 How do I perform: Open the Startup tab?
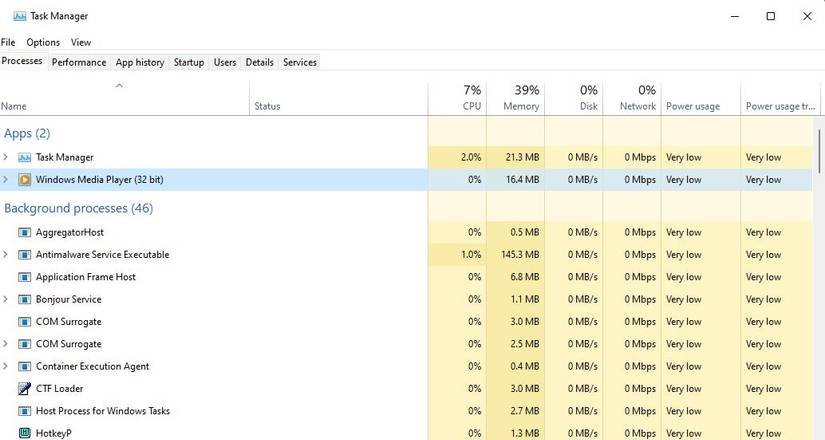pyautogui.click(x=189, y=62)
